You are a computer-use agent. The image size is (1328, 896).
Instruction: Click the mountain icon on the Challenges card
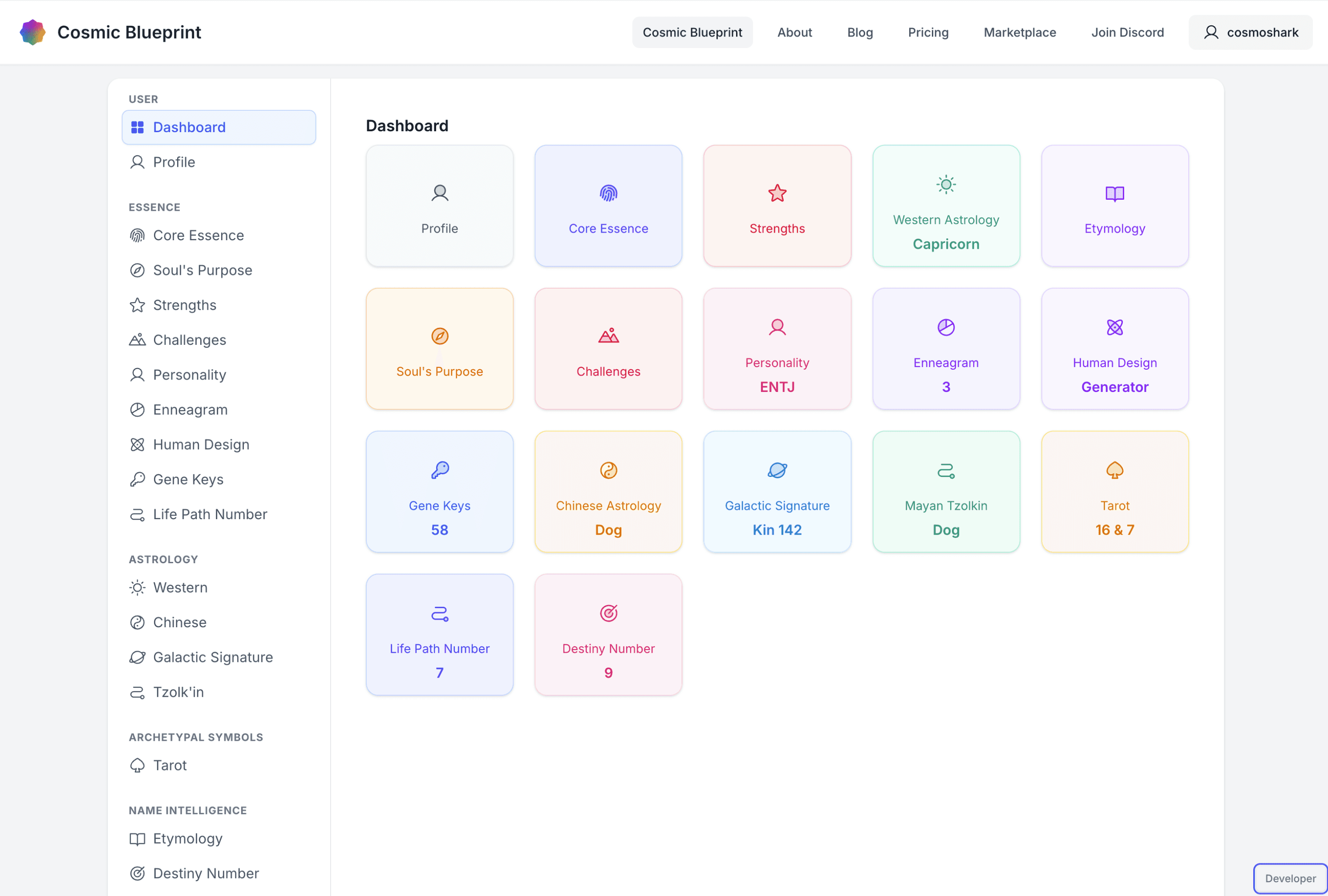pos(608,335)
